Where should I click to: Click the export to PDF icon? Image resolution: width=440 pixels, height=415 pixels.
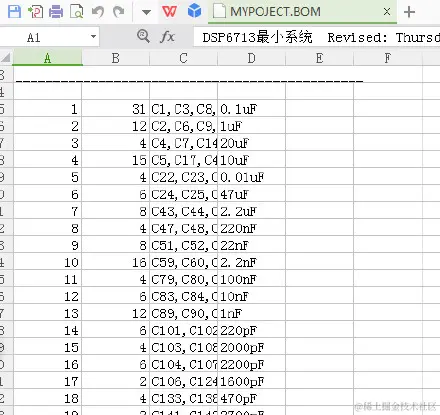pyautogui.click(x=35, y=12)
